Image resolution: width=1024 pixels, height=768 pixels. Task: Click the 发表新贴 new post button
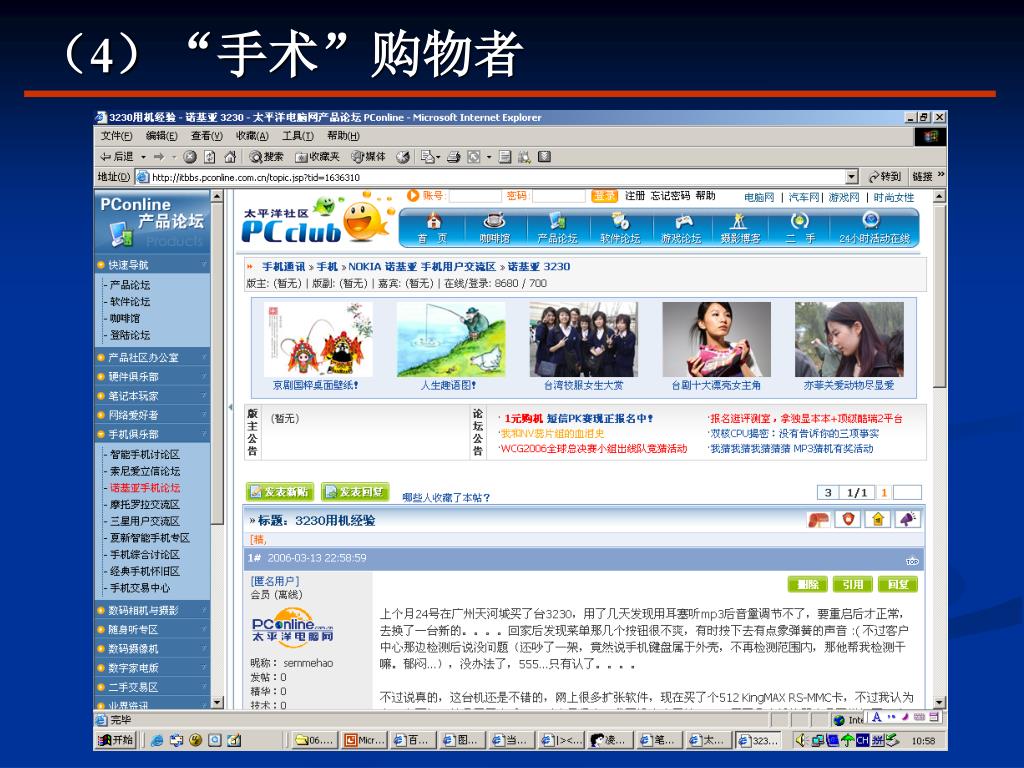coord(280,492)
